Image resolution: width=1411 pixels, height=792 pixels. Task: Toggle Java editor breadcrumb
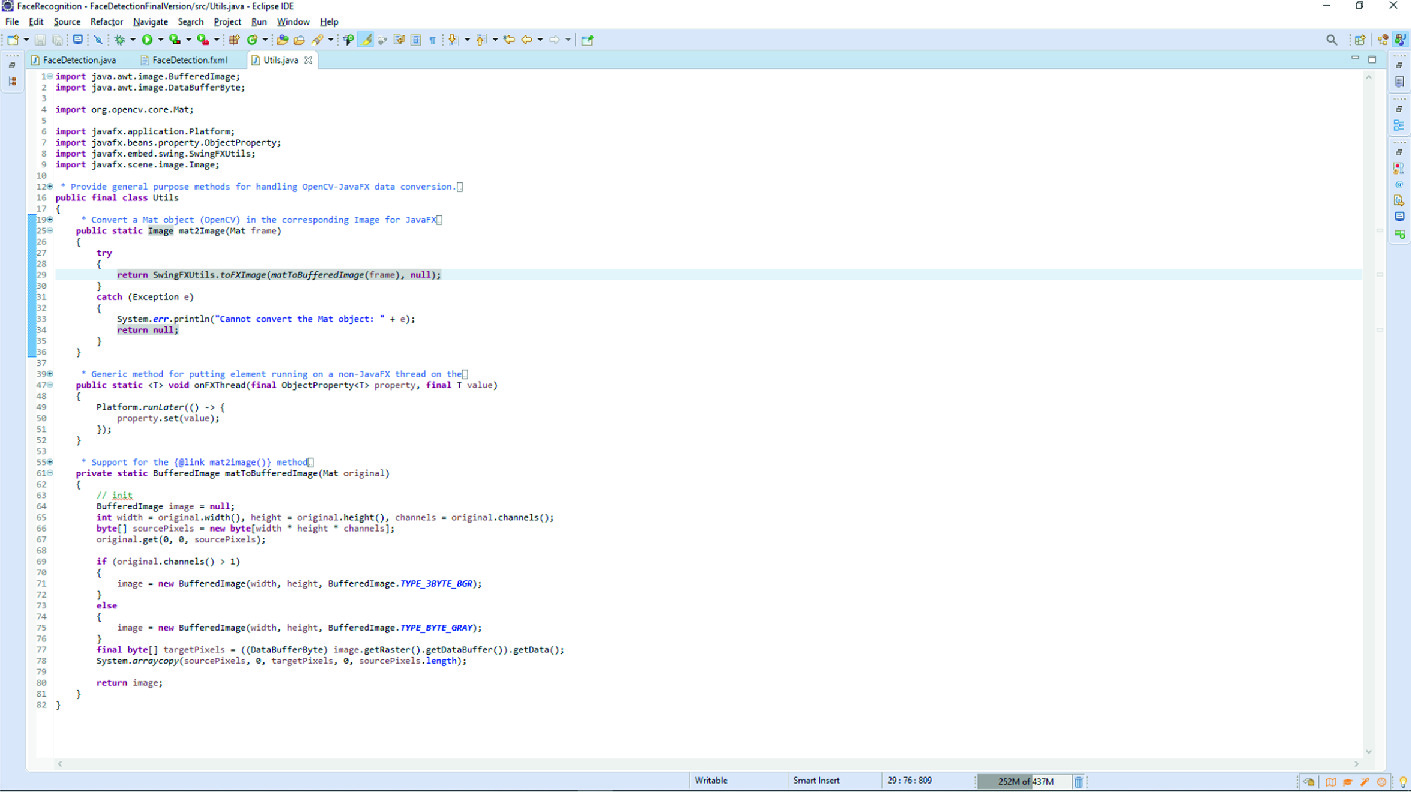tap(348, 40)
